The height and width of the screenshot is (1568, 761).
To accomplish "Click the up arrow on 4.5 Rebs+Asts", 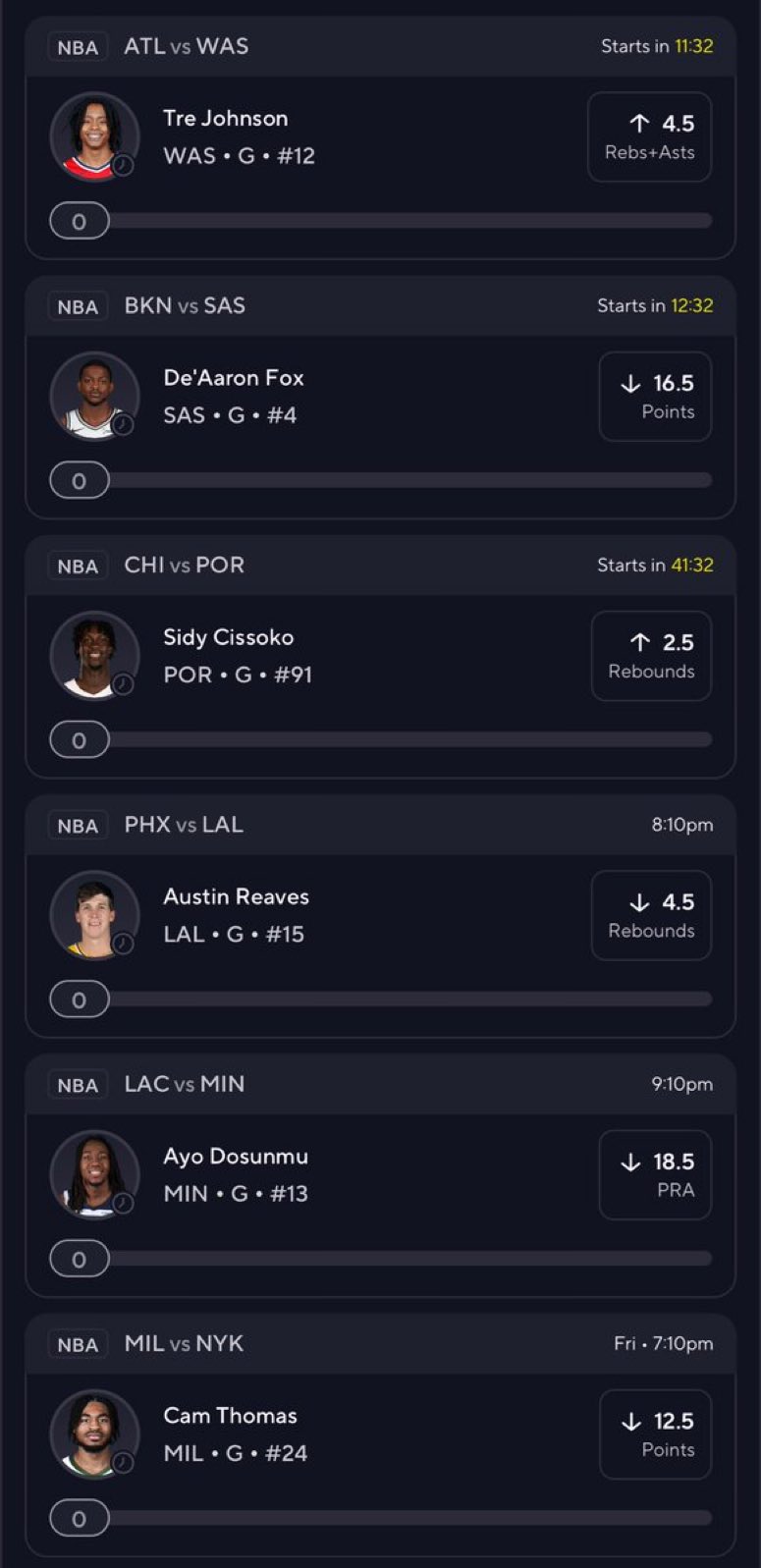I will (639, 123).
